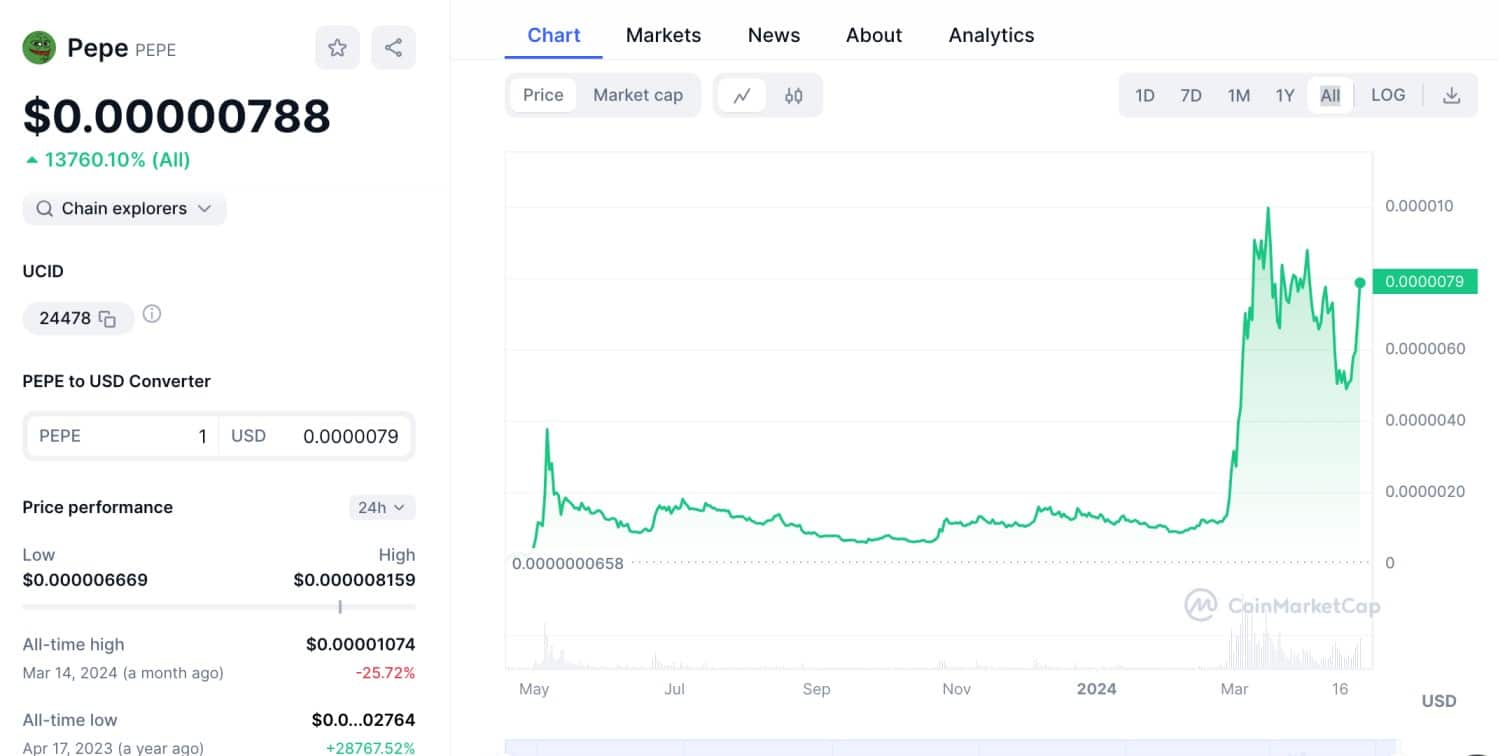Click the Sep x-axis label
1498x756 pixels.
pyautogui.click(x=816, y=689)
